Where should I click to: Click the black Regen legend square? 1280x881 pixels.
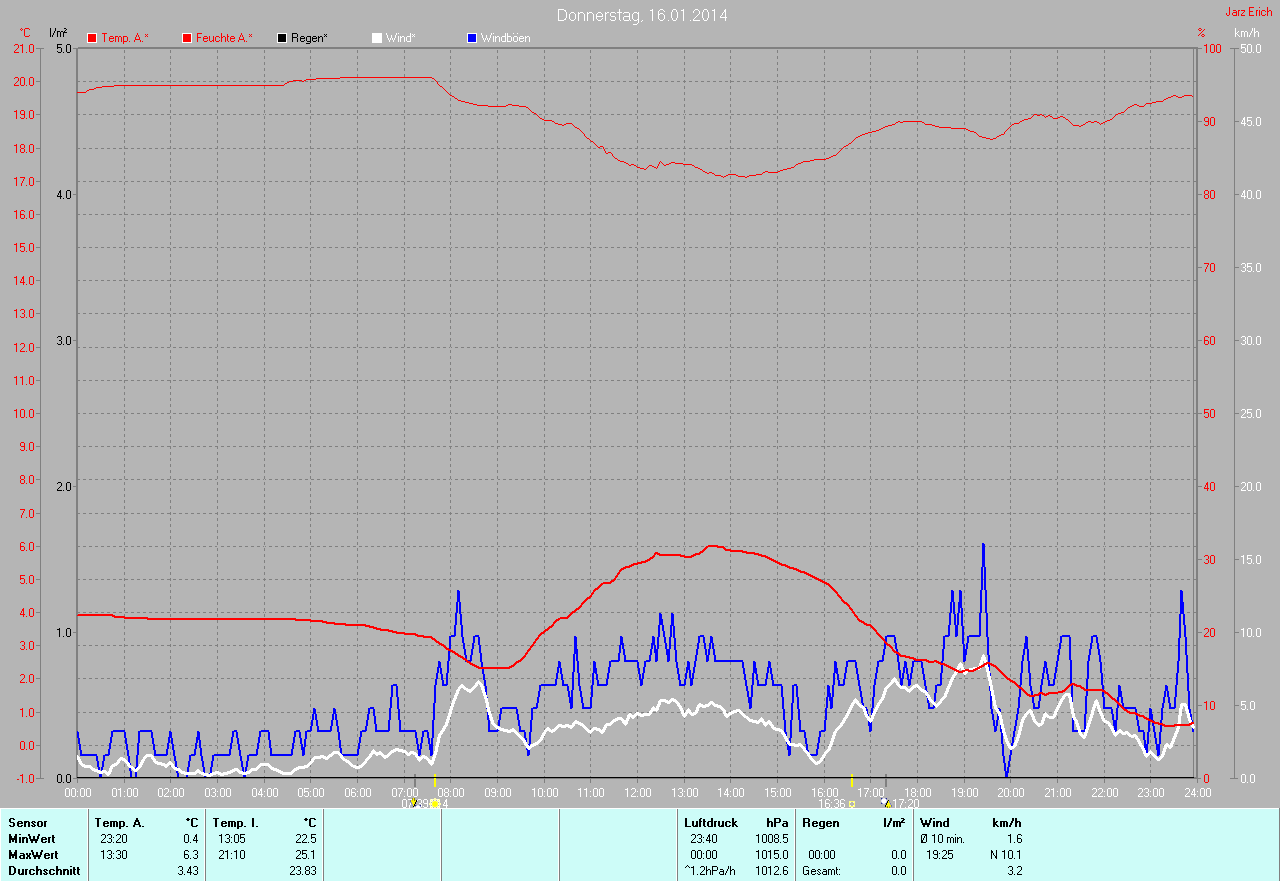point(282,38)
